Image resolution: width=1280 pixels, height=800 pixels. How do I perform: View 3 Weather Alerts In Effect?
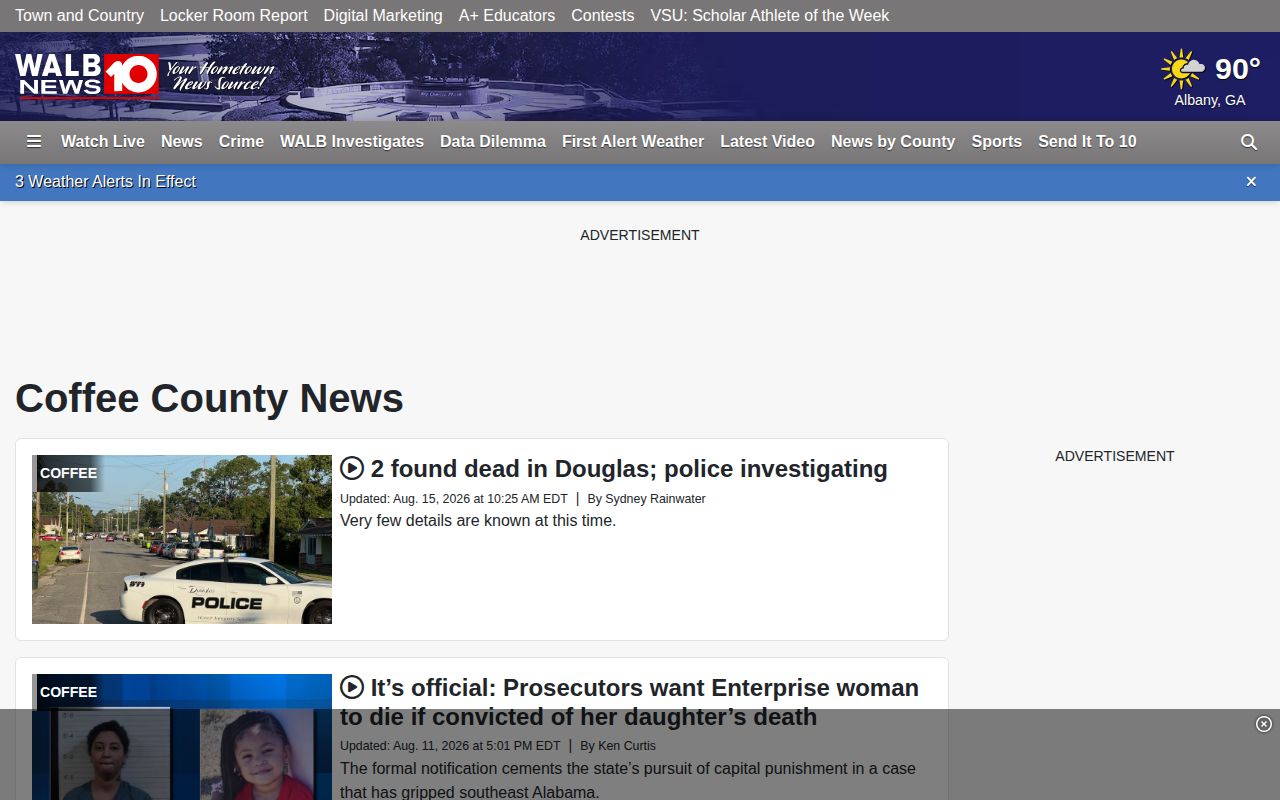pos(105,181)
